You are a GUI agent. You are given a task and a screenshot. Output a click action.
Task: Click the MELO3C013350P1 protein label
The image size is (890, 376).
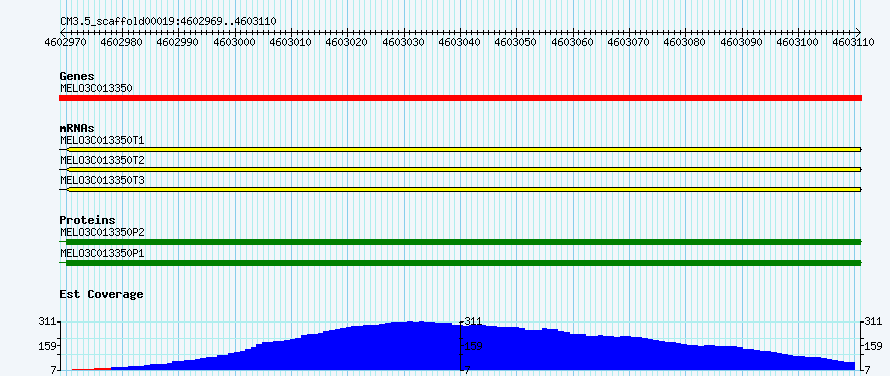102,253
